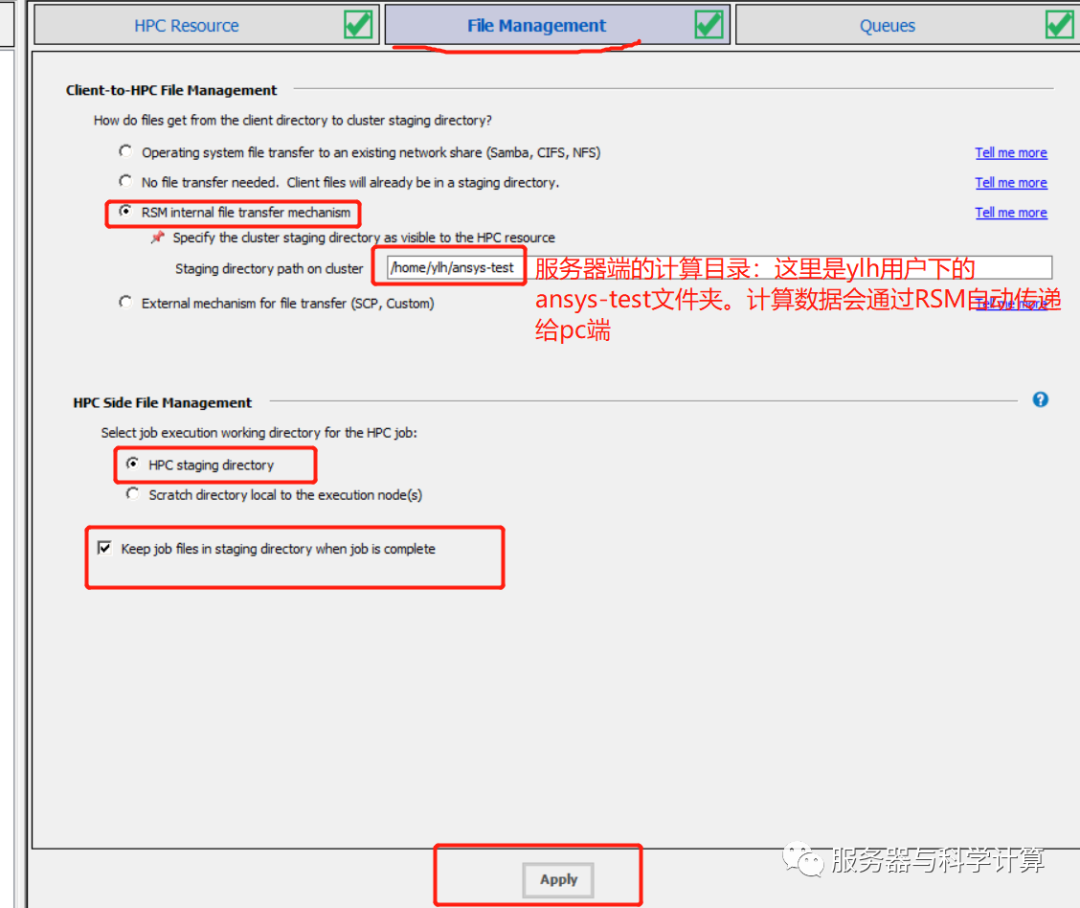Open Tell me more for No file transfer

[x=1010, y=183]
